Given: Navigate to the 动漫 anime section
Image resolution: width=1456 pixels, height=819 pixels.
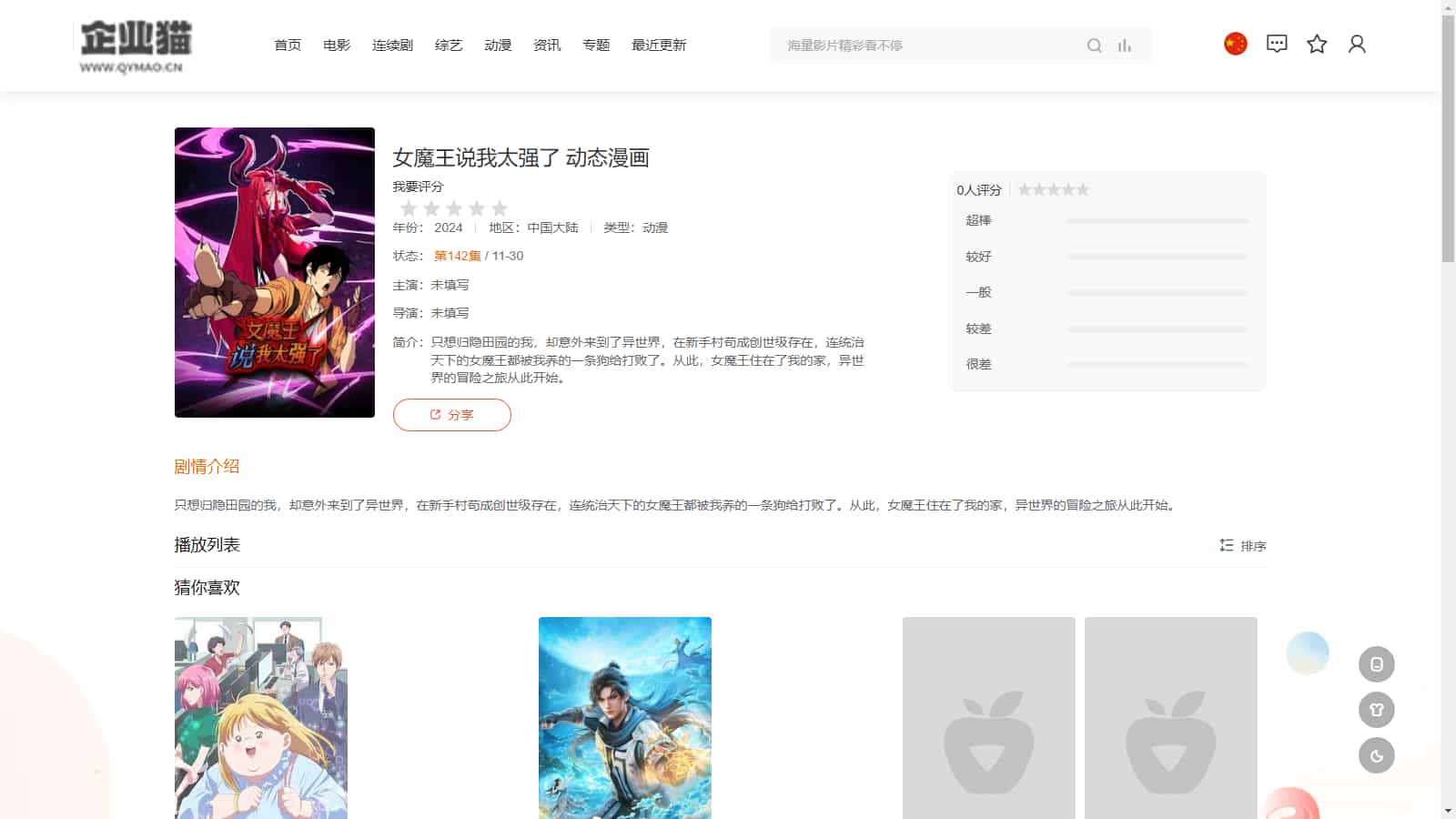Looking at the screenshot, I should pyautogui.click(x=498, y=45).
